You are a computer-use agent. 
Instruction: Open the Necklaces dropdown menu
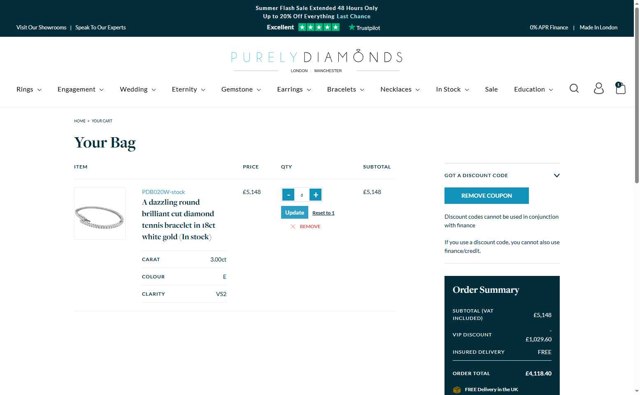click(x=400, y=89)
